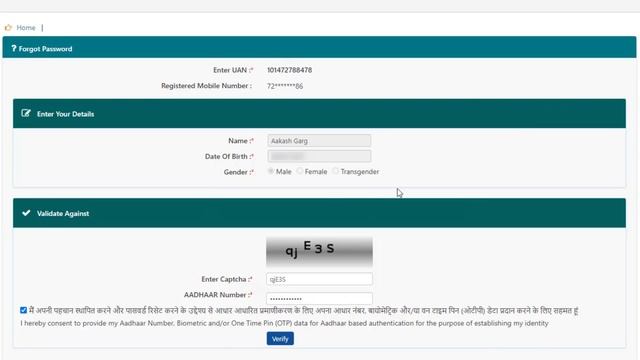The width and height of the screenshot is (640, 360).
Task: Click the Verify button
Action: (280, 339)
